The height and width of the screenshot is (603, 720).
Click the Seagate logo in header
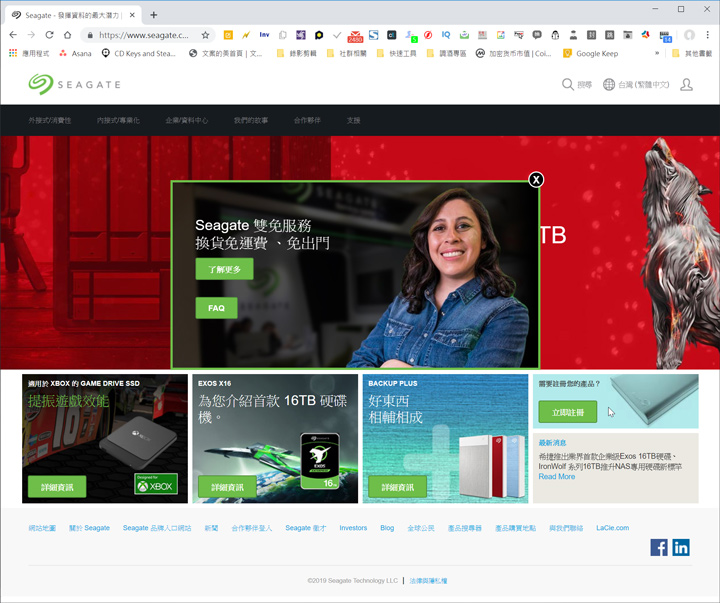point(74,85)
